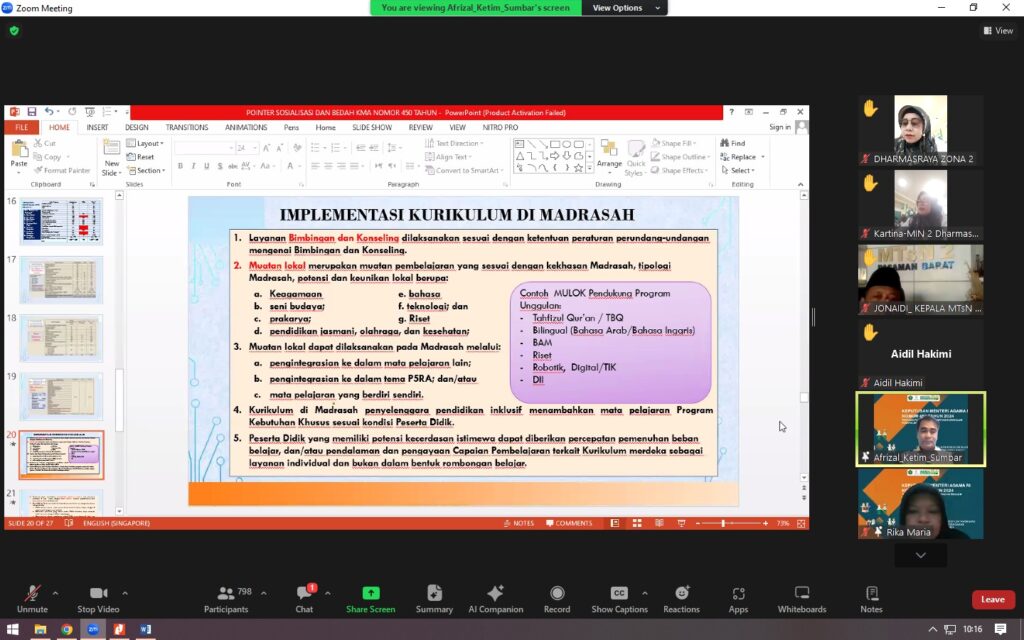Open the Reactions menu
Viewport: 1024px width, 640px height.
pos(681,594)
